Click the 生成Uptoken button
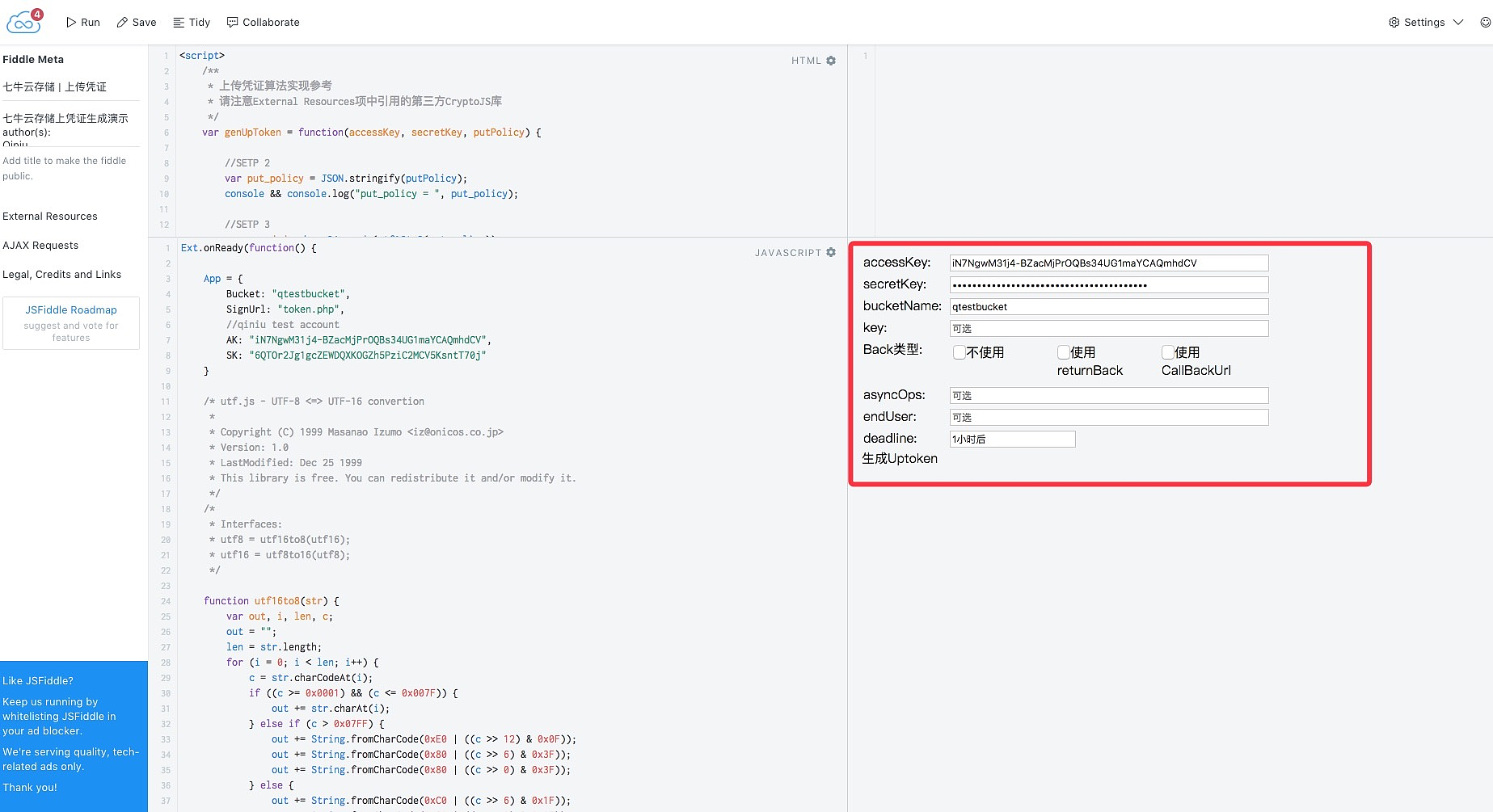 point(900,459)
